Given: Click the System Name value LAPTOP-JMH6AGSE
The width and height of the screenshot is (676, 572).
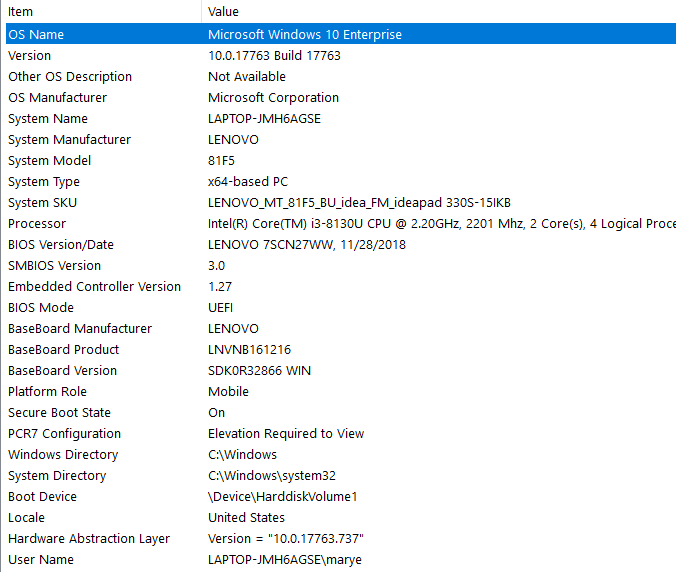Looking at the screenshot, I should tap(264, 119).
